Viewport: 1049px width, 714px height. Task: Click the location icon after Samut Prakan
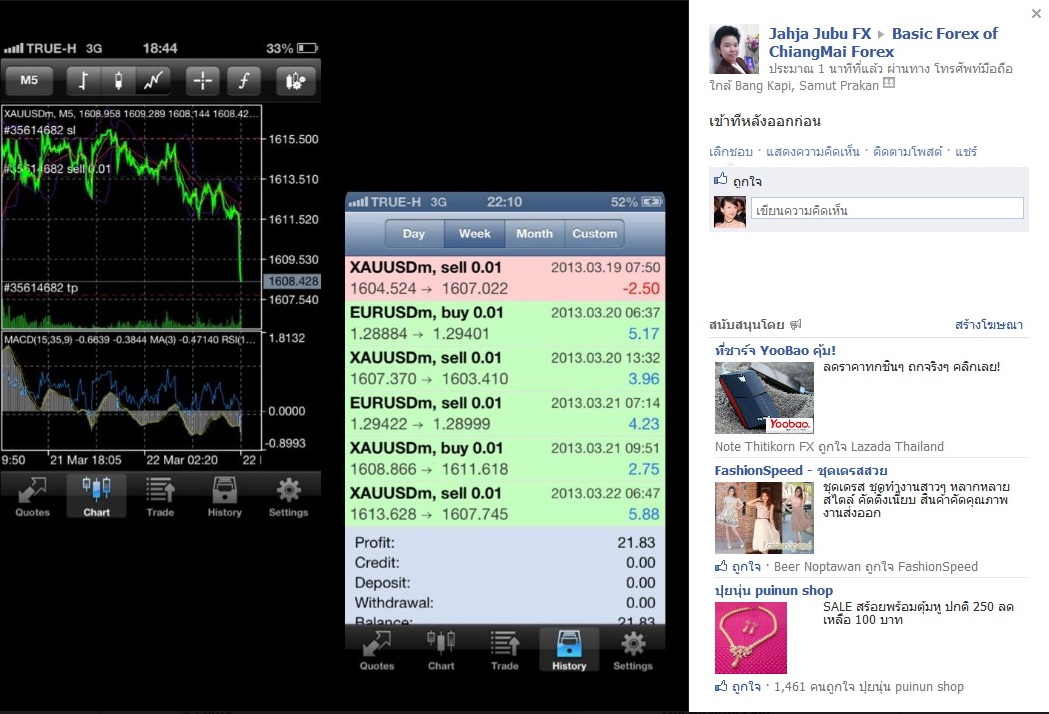pos(889,84)
